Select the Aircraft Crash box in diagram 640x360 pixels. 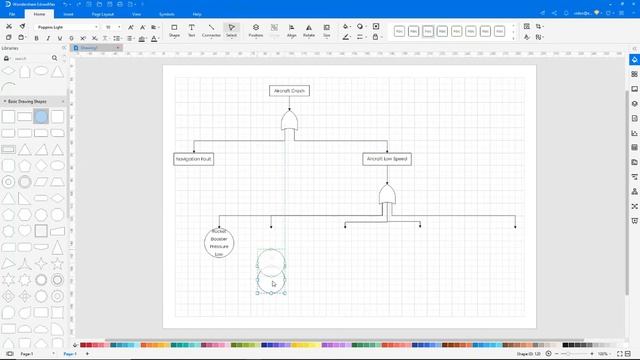(x=289, y=91)
